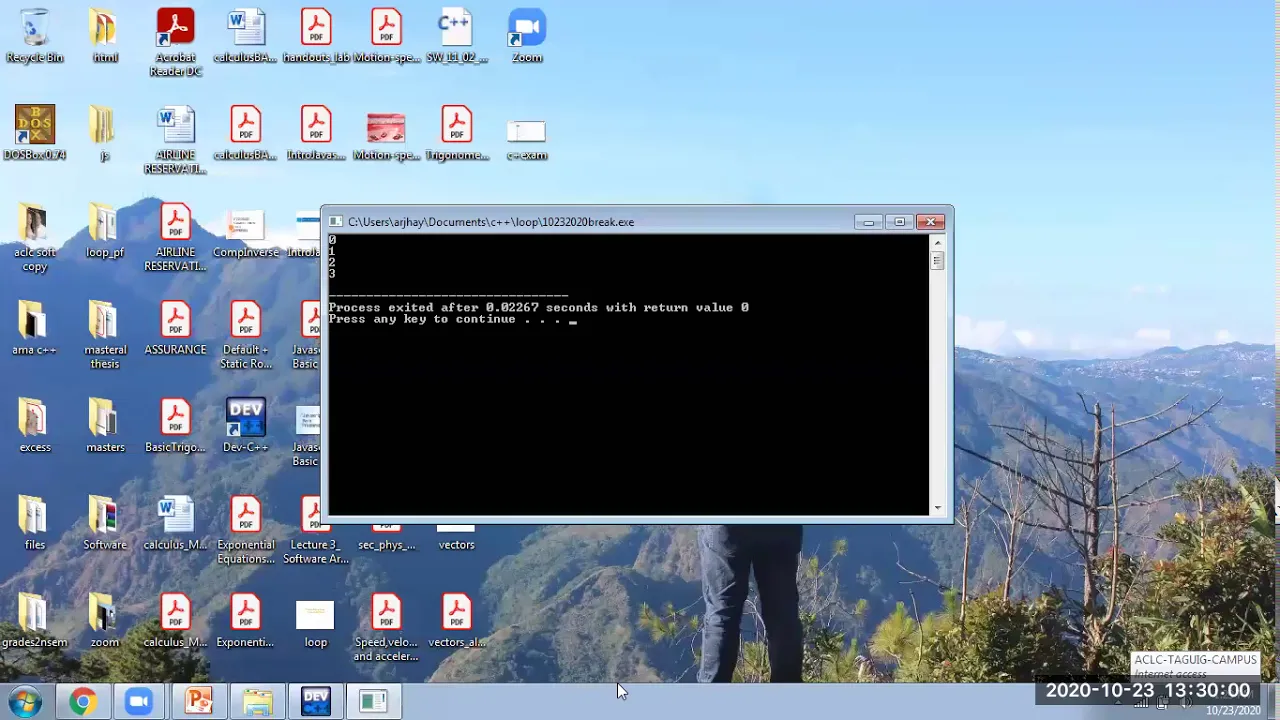This screenshot has width=1280, height=720.
Task: Launch the Dev-C++ desktop shortcut
Action: click(x=245, y=426)
